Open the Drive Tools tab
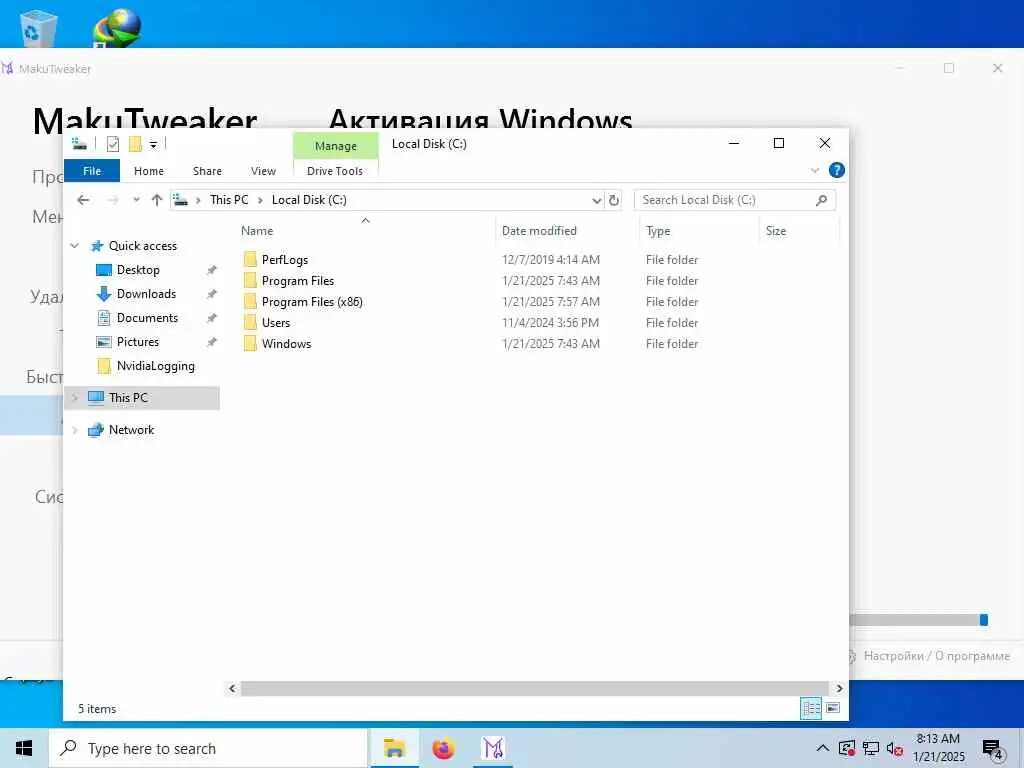Viewport: 1024px width, 768px height. pyautogui.click(x=335, y=170)
